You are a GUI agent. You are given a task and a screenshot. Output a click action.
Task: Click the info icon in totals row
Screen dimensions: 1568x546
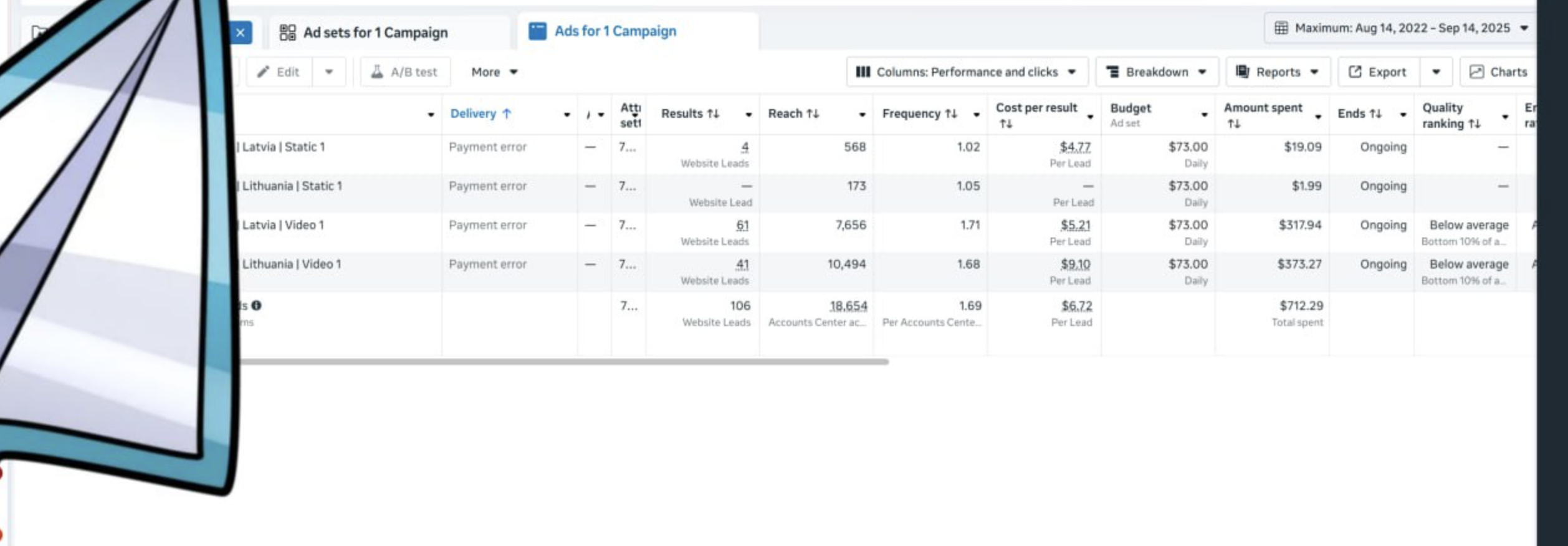[256, 305]
